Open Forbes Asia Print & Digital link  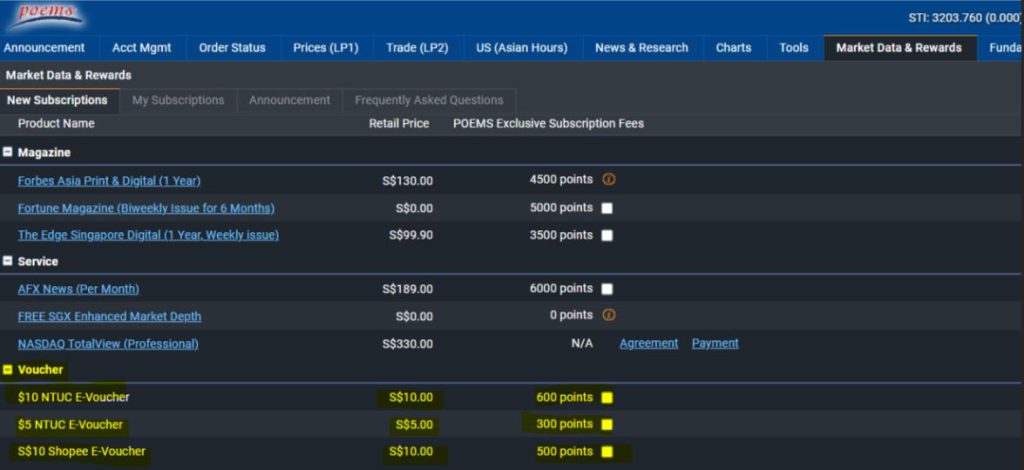(109, 181)
